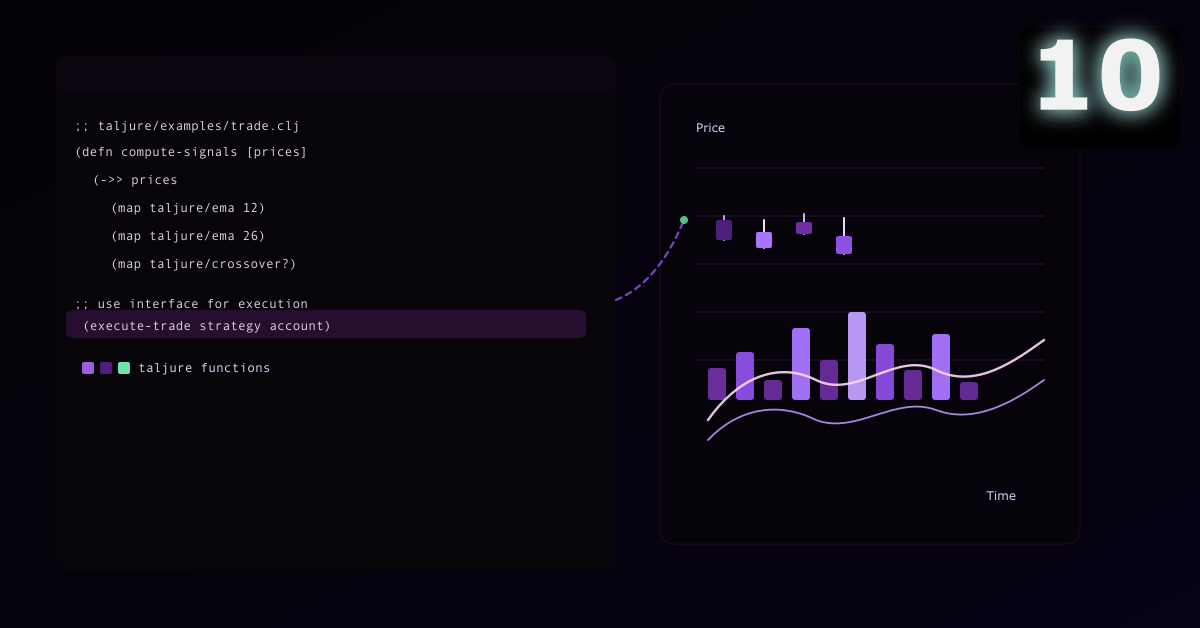
Task: Select the second candlestick in the chart
Action: tap(764, 240)
